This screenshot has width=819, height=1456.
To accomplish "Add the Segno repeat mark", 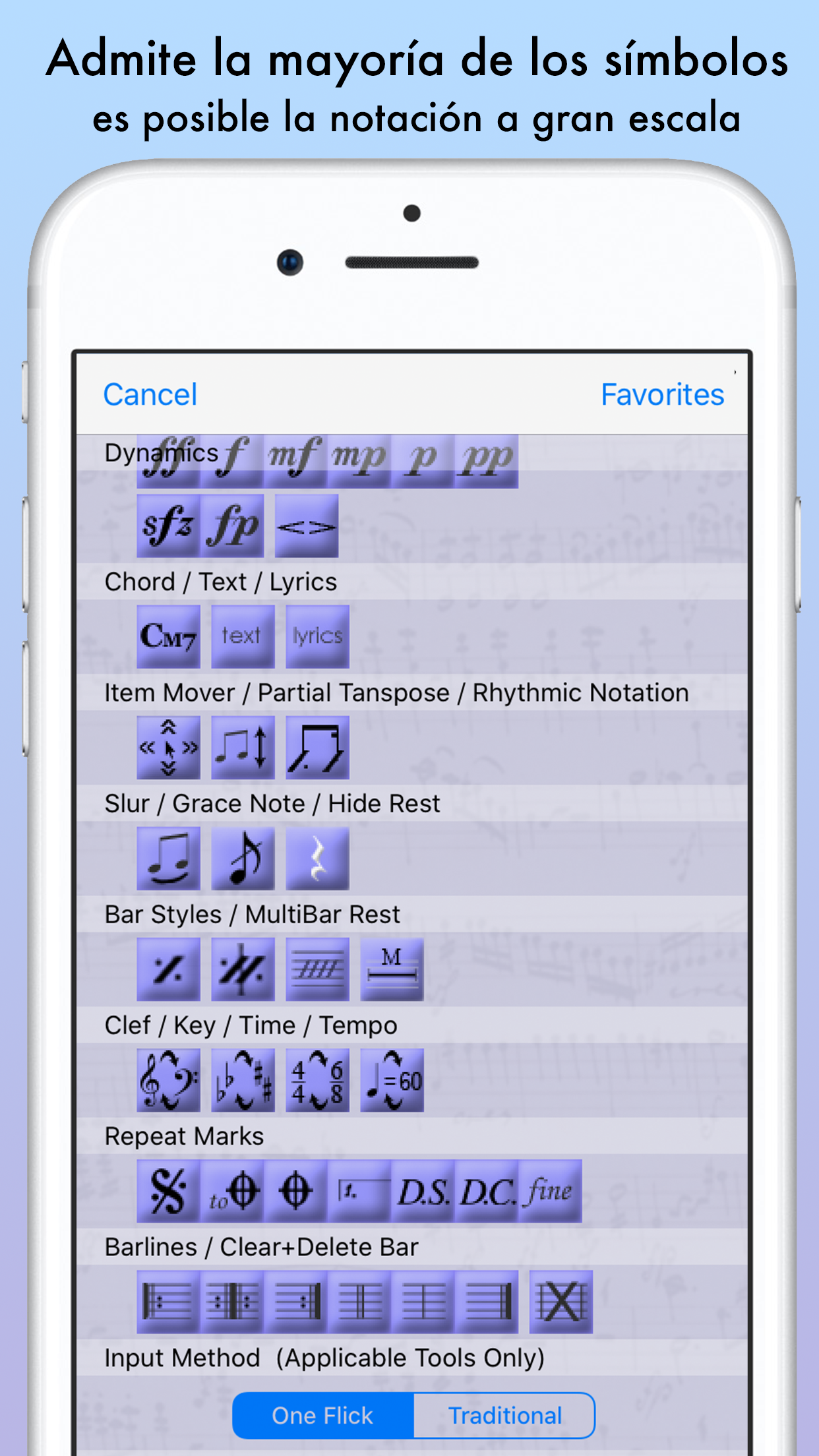I will 168,1190.
